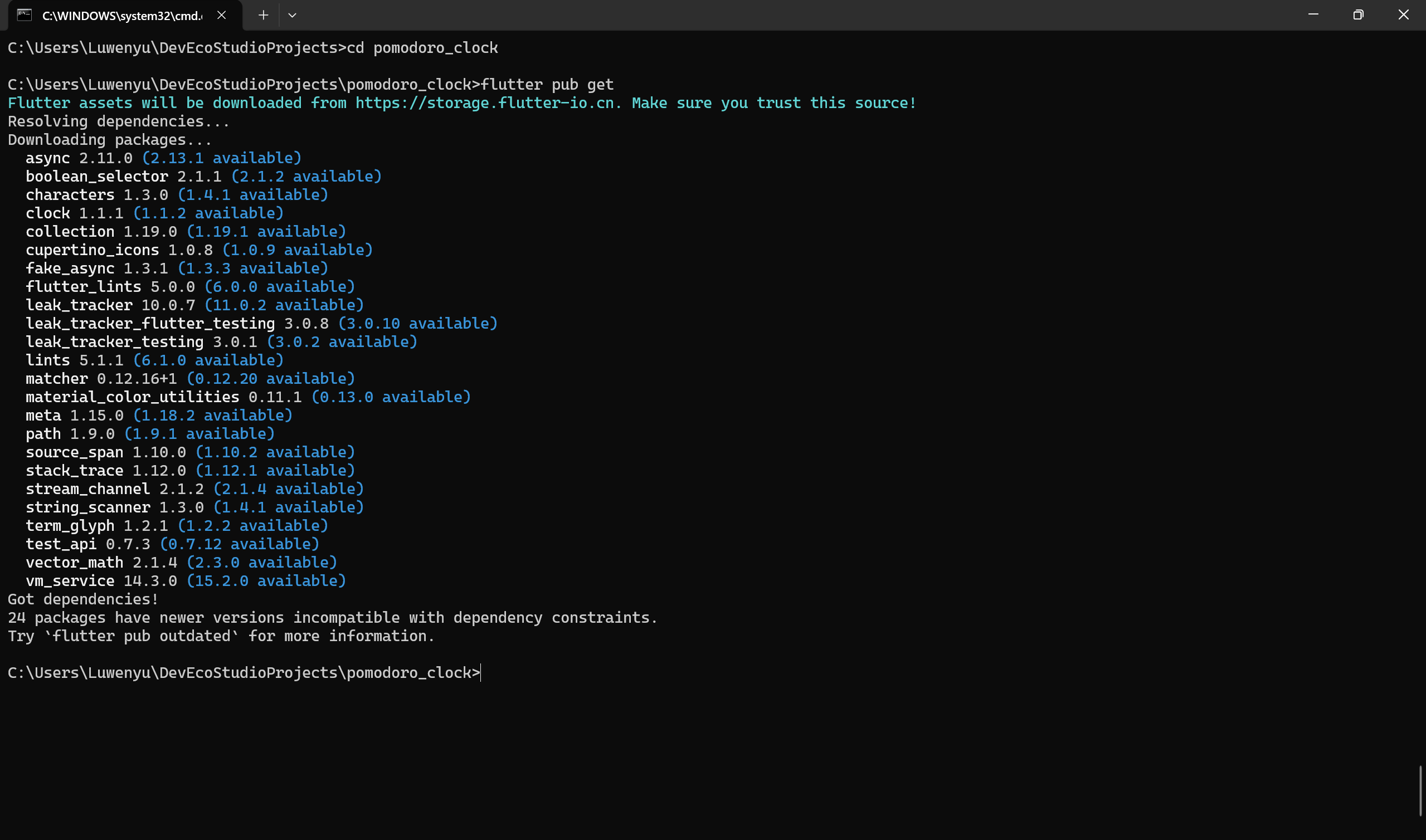This screenshot has width=1426, height=840.
Task: Restore down the terminal window
Action: click(x=1358, y=14)
